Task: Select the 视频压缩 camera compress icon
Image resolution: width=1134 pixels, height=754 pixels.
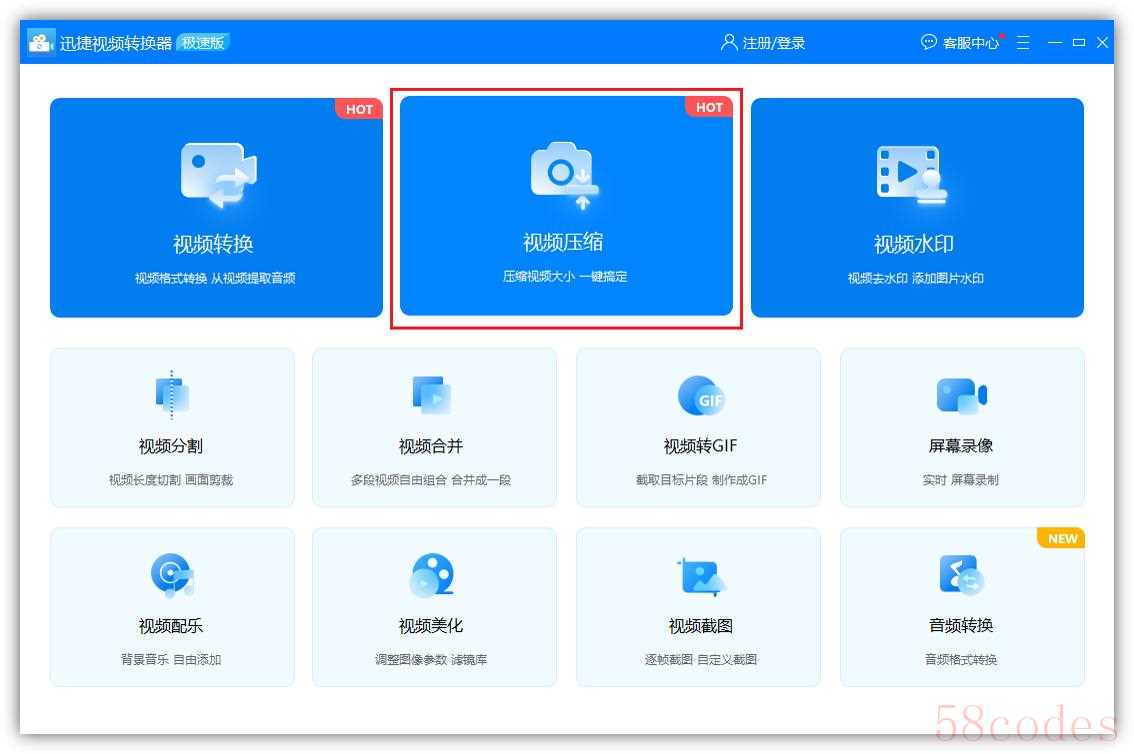Action: click(x=565, y=174)
